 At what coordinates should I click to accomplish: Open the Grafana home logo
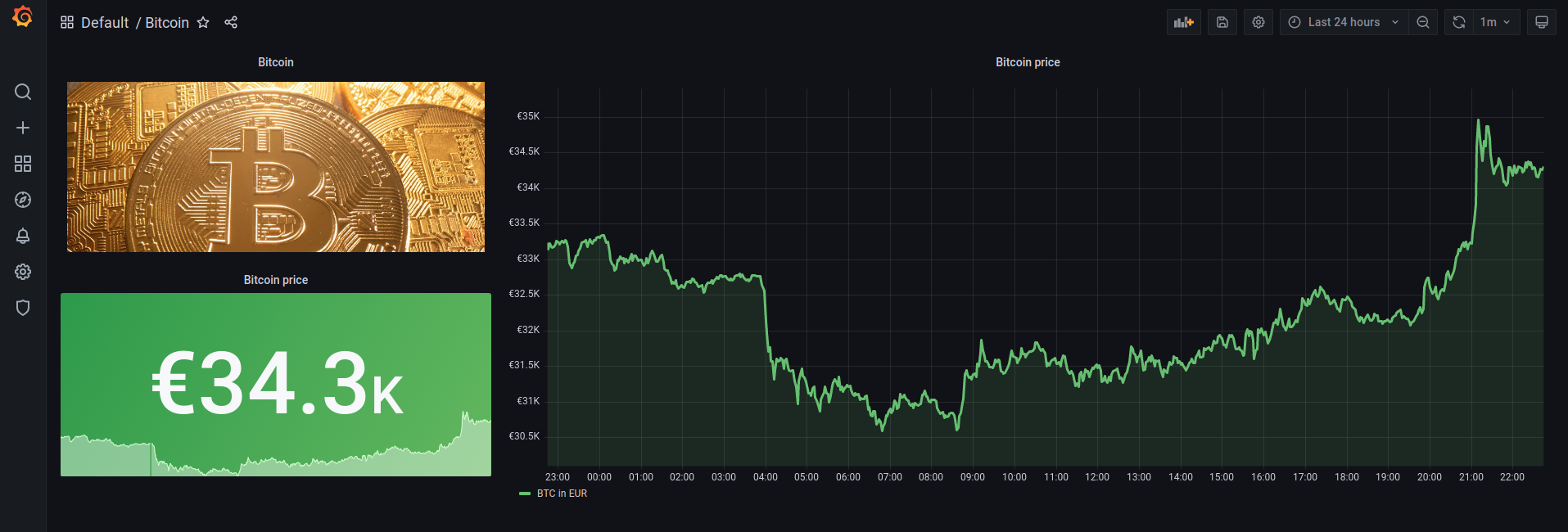[x=23, y=16]
